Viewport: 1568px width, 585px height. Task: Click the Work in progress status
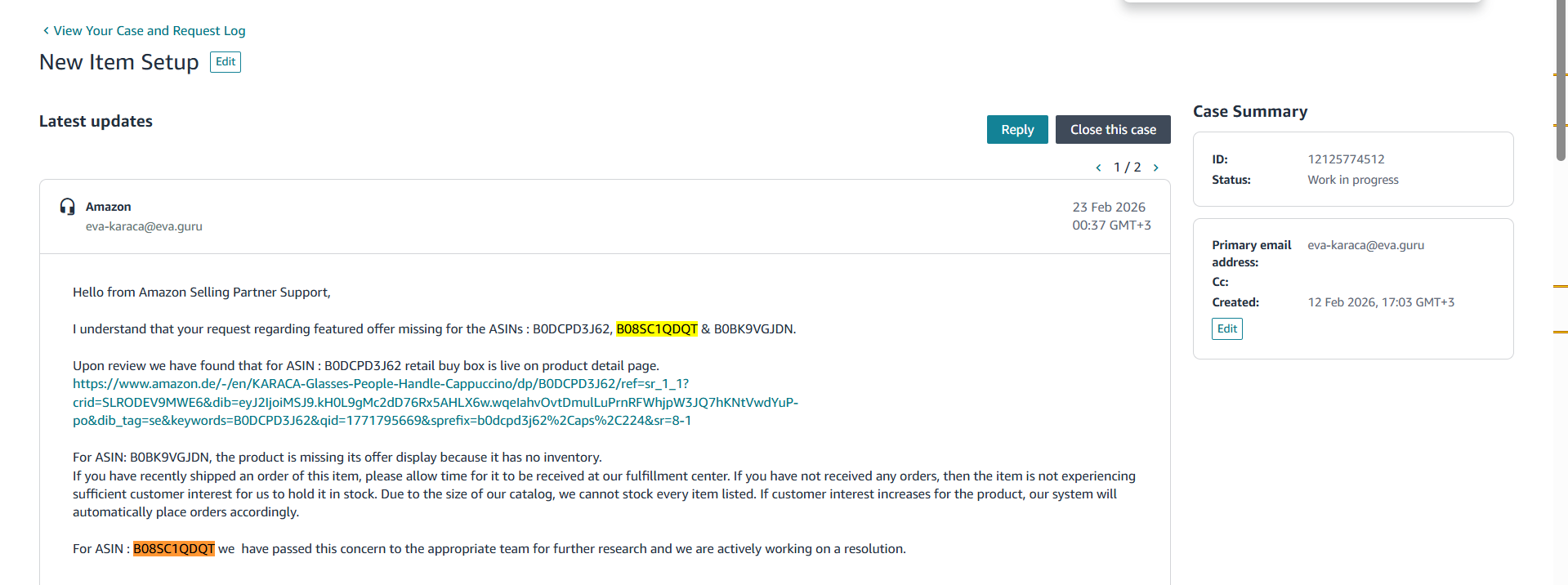pos(1353,180)
